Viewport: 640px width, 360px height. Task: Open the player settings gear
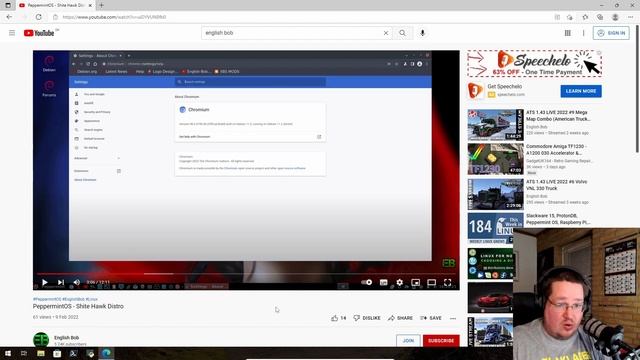(400, 282)
